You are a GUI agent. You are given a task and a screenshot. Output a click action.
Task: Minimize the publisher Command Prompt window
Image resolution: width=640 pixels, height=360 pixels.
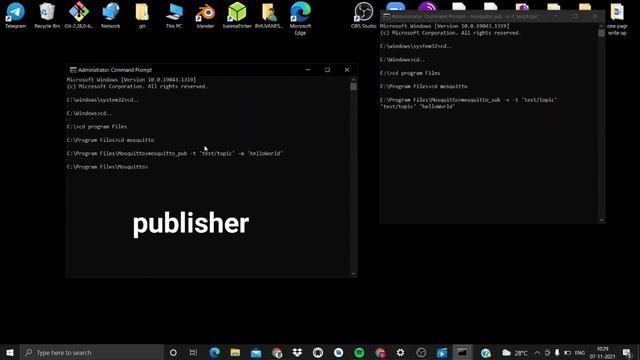tap(308, 70)
